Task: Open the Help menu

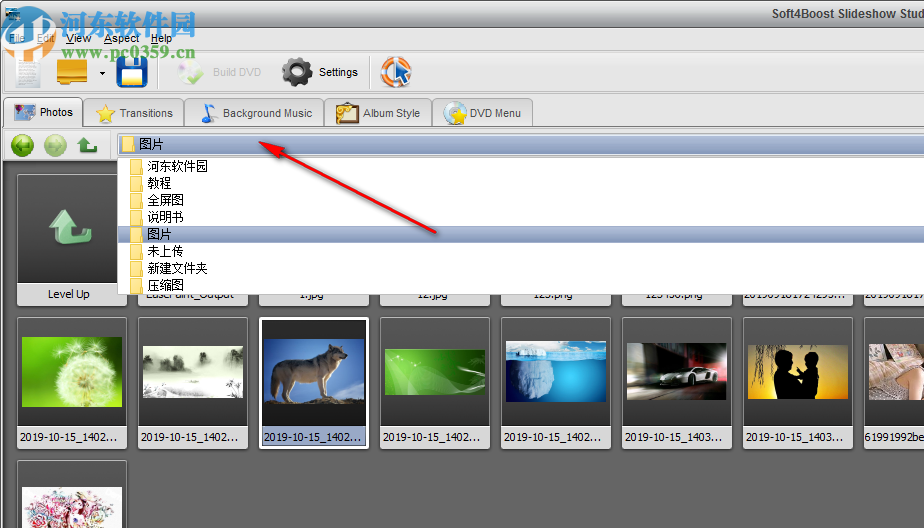Action: pyautogui.click(x=161, y=38)
